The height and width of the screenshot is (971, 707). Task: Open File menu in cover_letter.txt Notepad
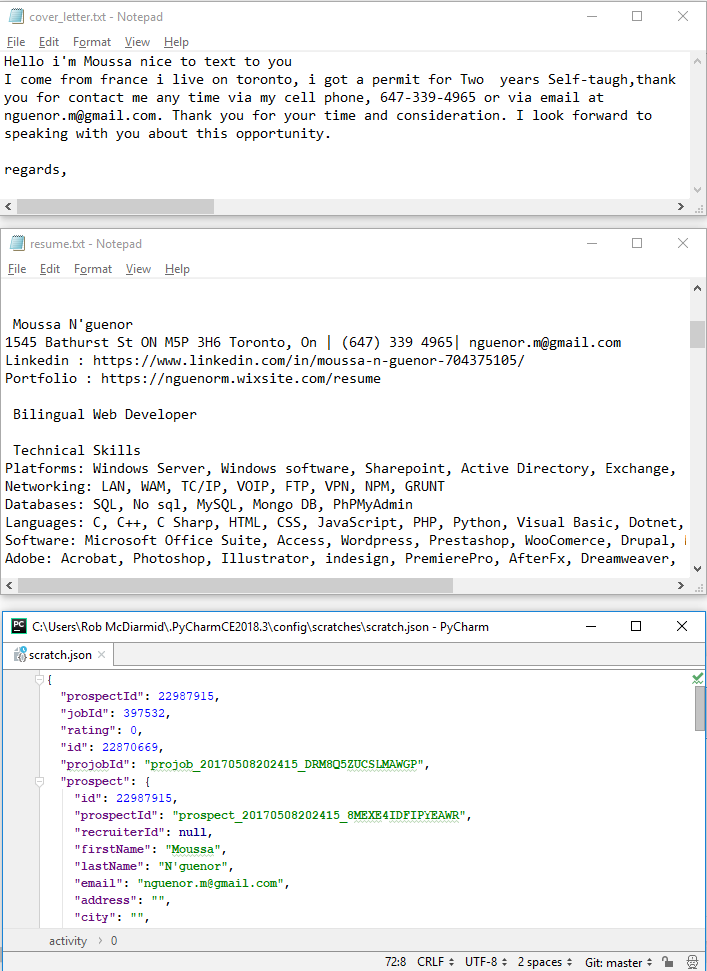[16, 42]
